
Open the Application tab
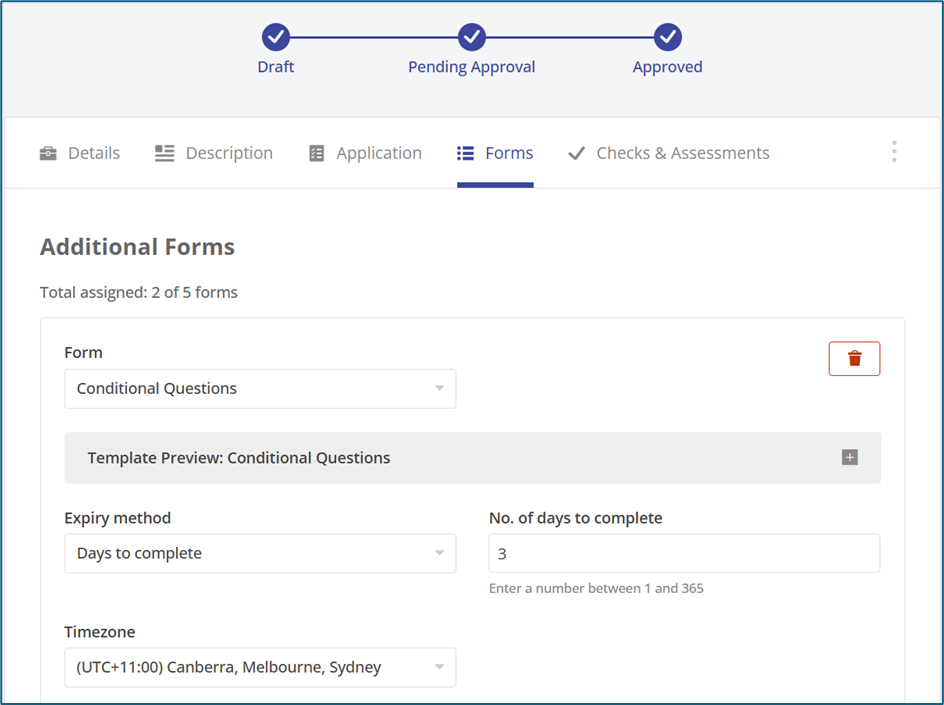378,154
